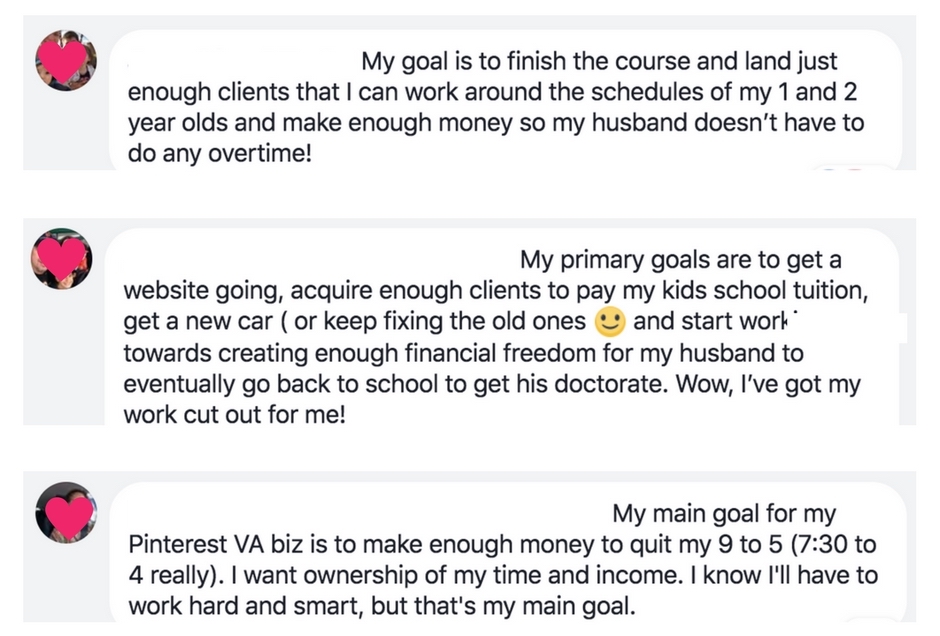Screen dimensions: 940x636
Task: Open the second commenter's heart-covered avatar
Action: [x=62, y=258]
